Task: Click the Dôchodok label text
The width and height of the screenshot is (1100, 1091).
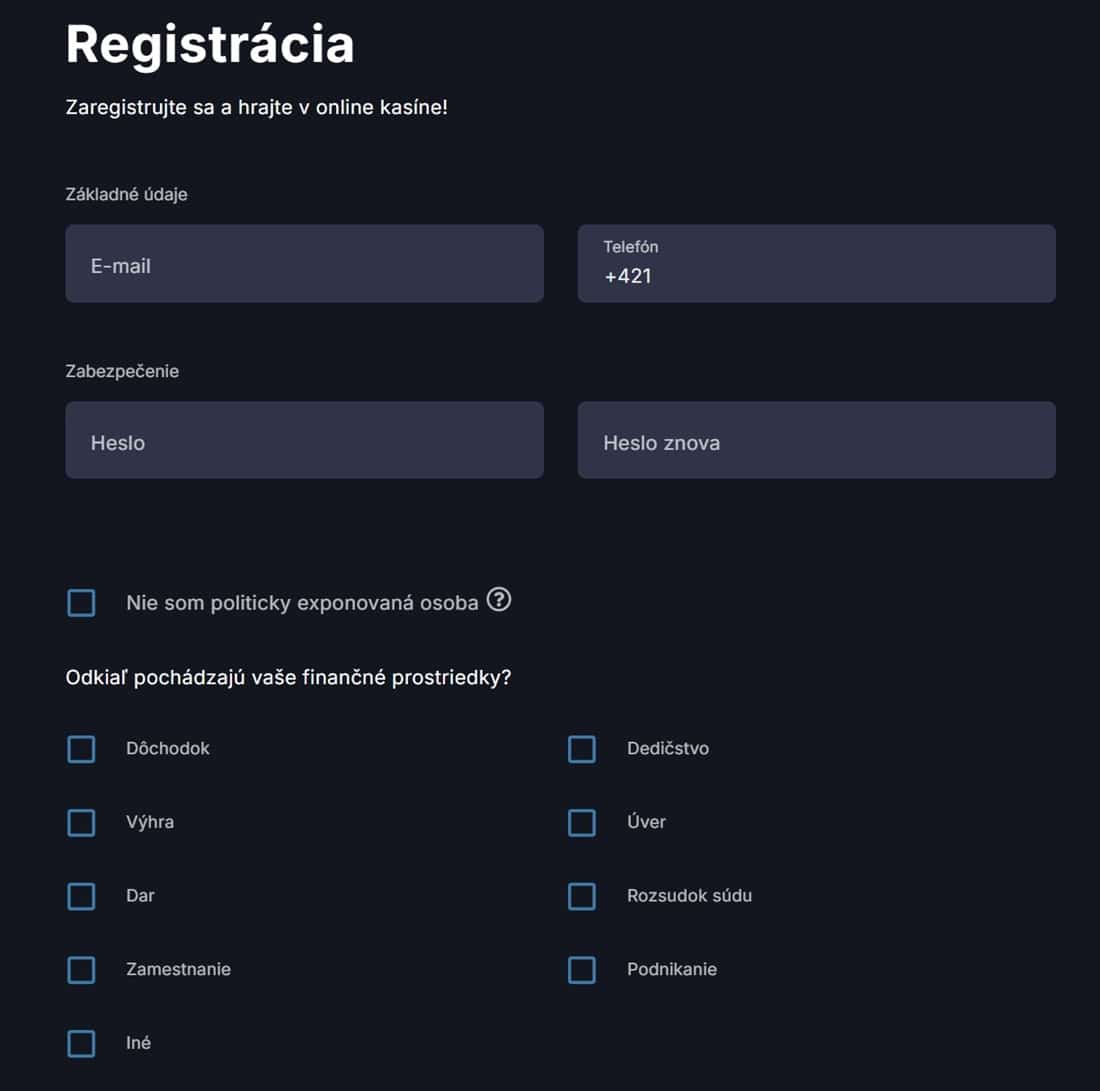Action: tap(168, 749)
